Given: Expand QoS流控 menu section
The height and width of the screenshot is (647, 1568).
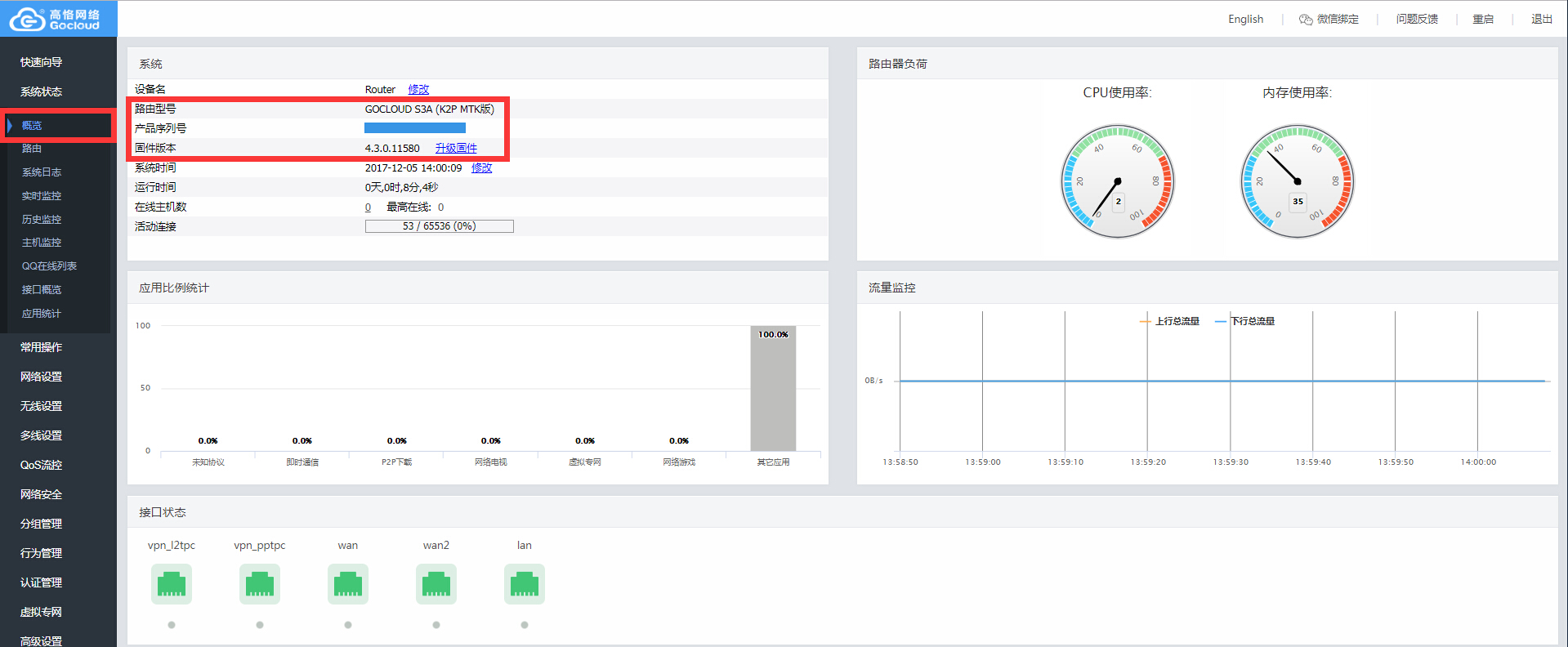Looking at the screenshot, I should [x=41, y=465].
